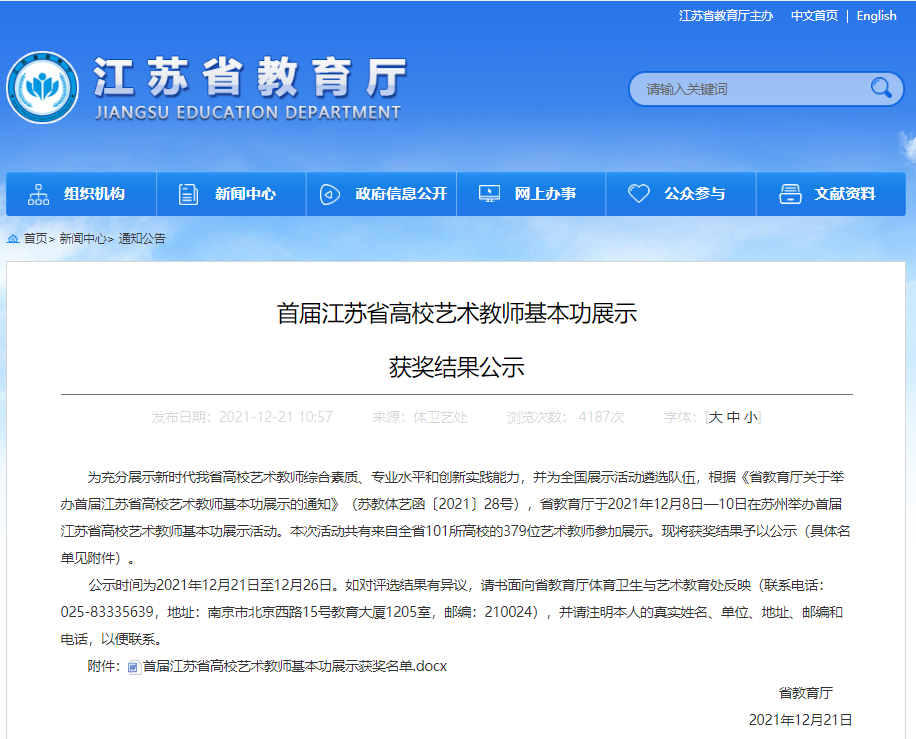
Task: Click the heart icon beside 公众参与
Action: click(x=638, y=194)
